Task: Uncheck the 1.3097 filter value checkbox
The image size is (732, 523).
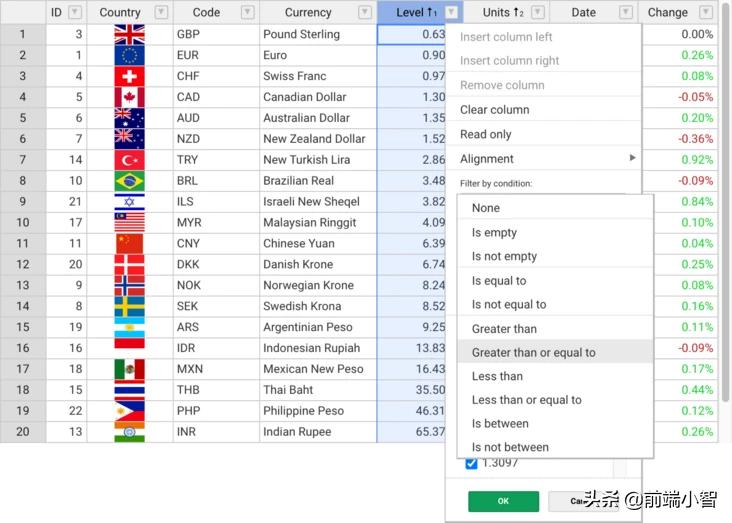Action: [x=472, y=464]
